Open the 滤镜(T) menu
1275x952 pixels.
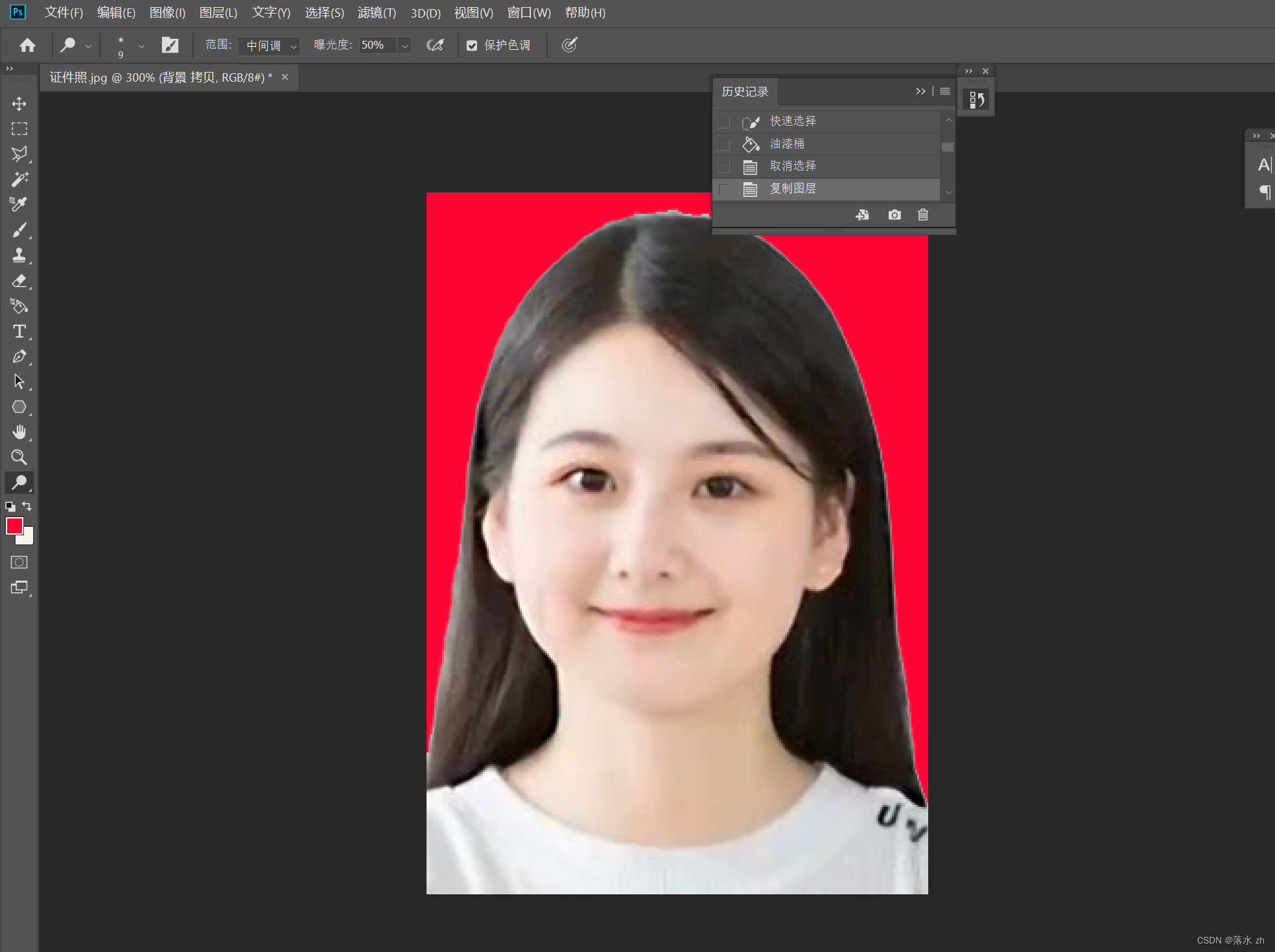pyautogui.click(x=376, y=13)
